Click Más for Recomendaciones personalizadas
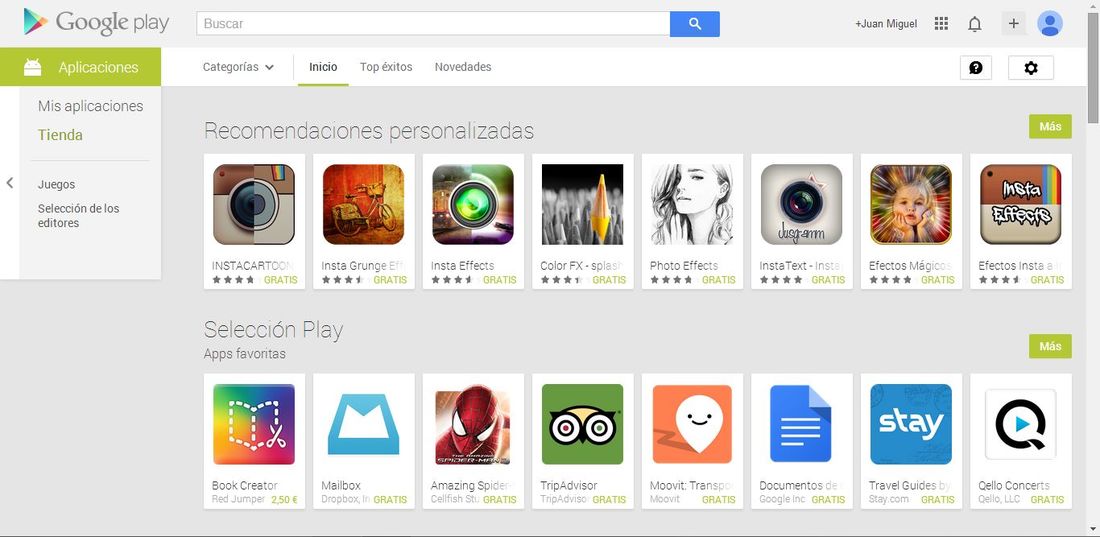The image size is (1100, 537). [1050, 126]
